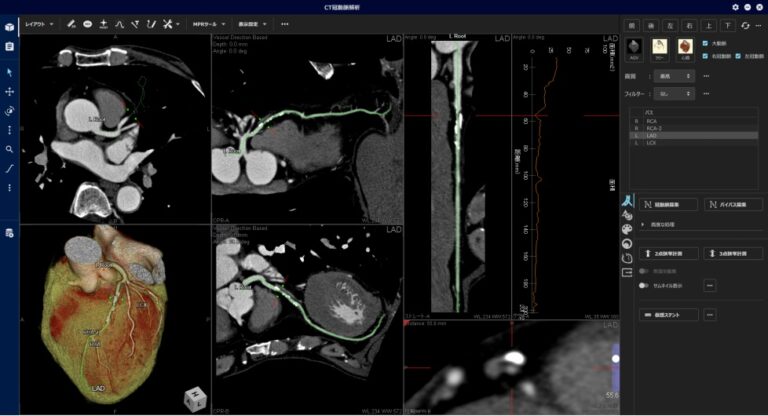The width and height of the screenshot is (768, 416).
Task: Click the 仮想ステント button
Action: click(x=669, y=314)
